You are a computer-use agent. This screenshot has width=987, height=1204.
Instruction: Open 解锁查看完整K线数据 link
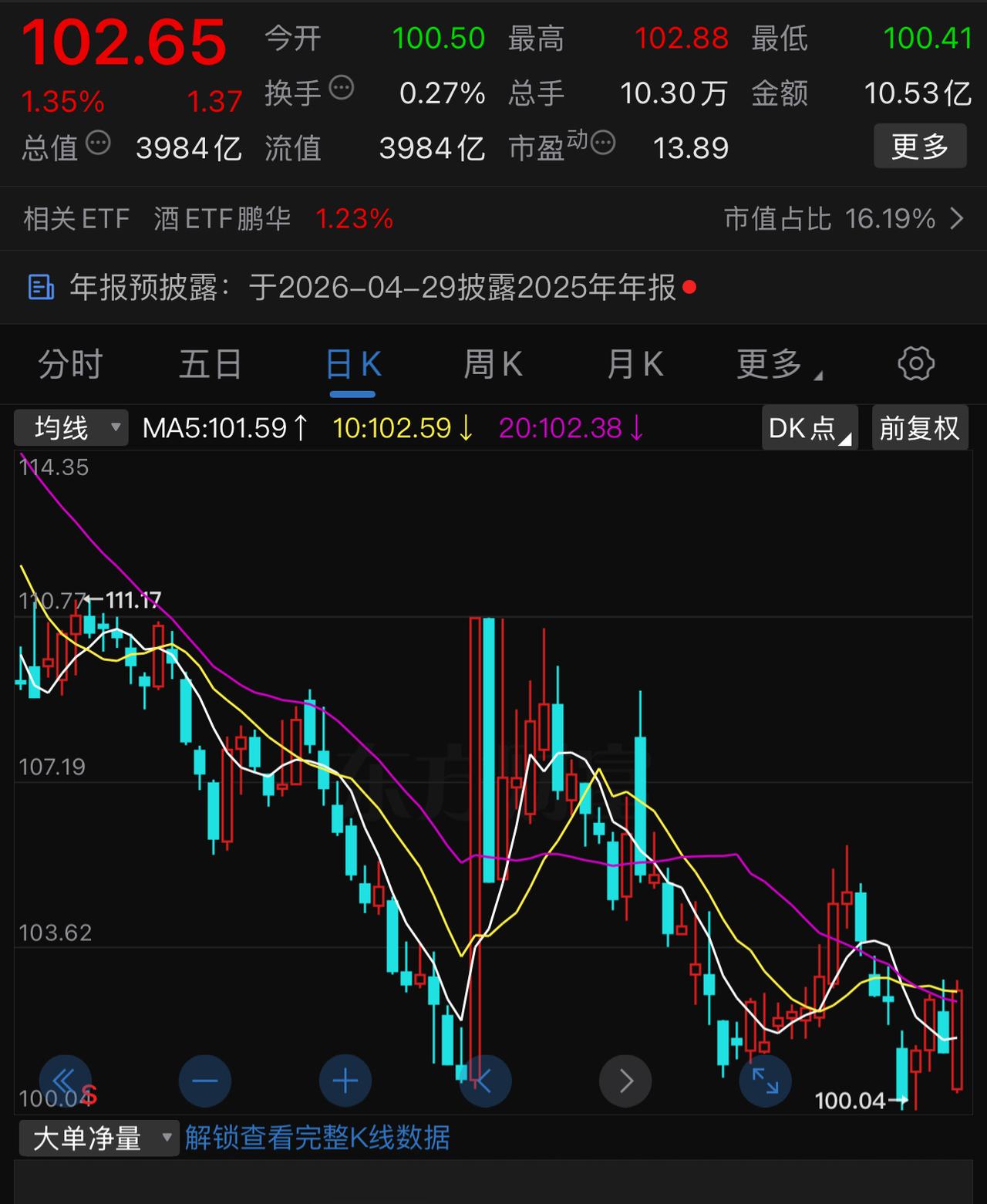click(x=317, y=1138)
